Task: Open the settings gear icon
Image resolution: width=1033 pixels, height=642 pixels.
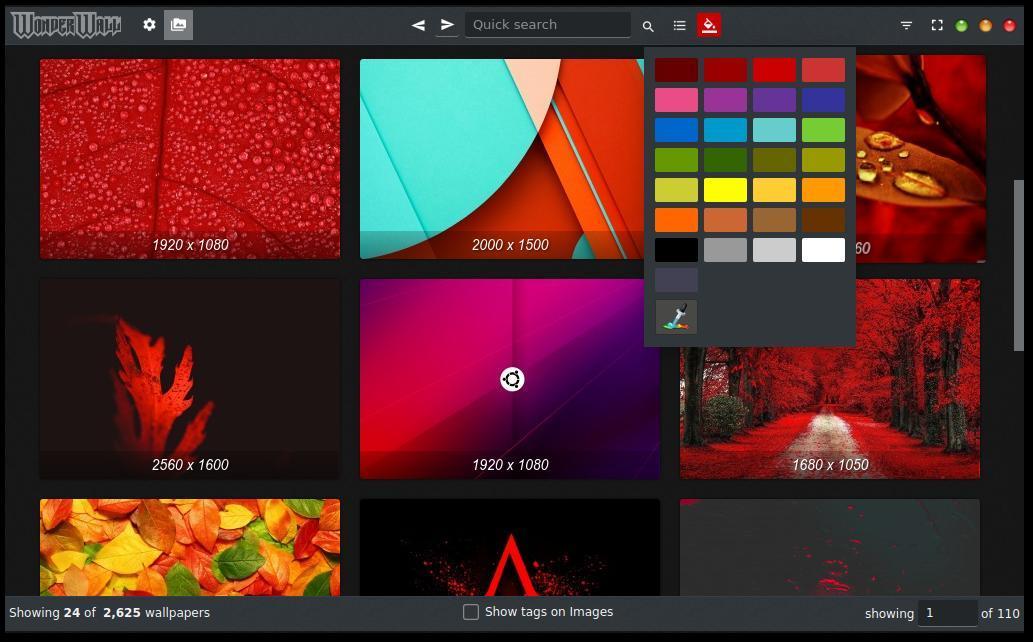Action: pyautogui.click(x=149, y=25)
